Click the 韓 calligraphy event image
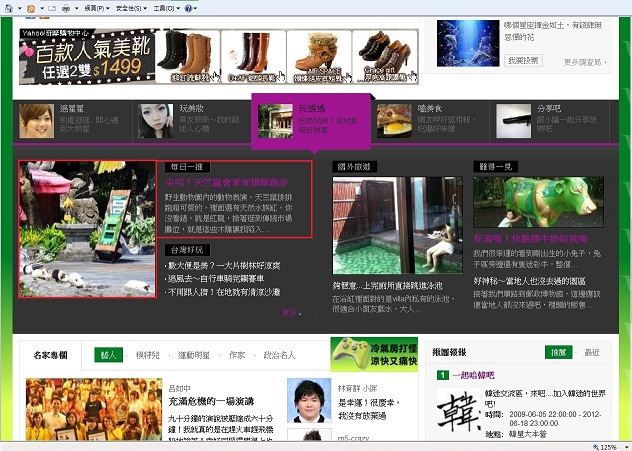 click(459, 411)
